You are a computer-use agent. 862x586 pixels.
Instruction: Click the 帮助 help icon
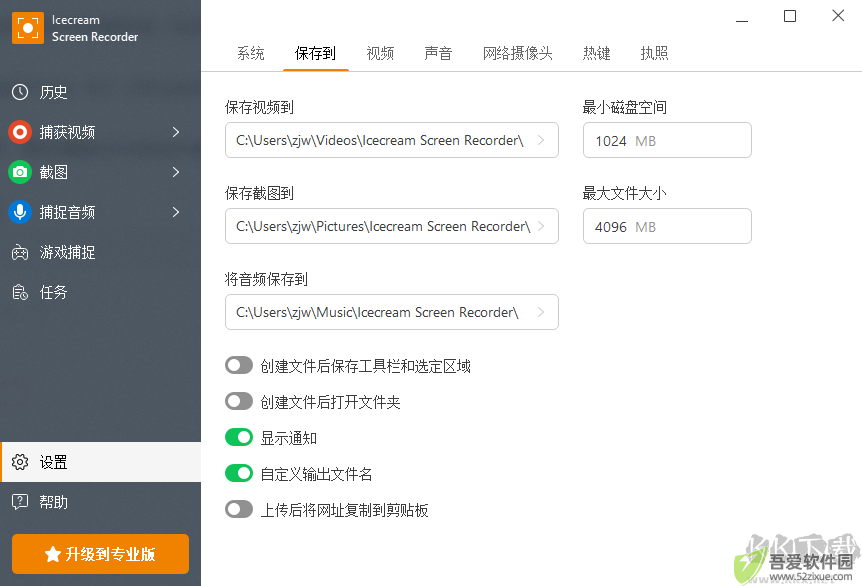point(20,502)
